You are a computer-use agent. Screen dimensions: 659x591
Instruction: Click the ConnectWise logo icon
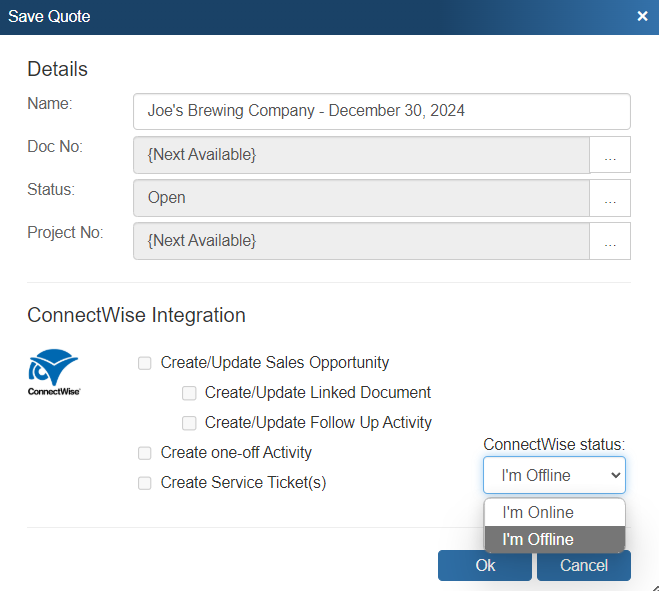click(x=54, y=371)
